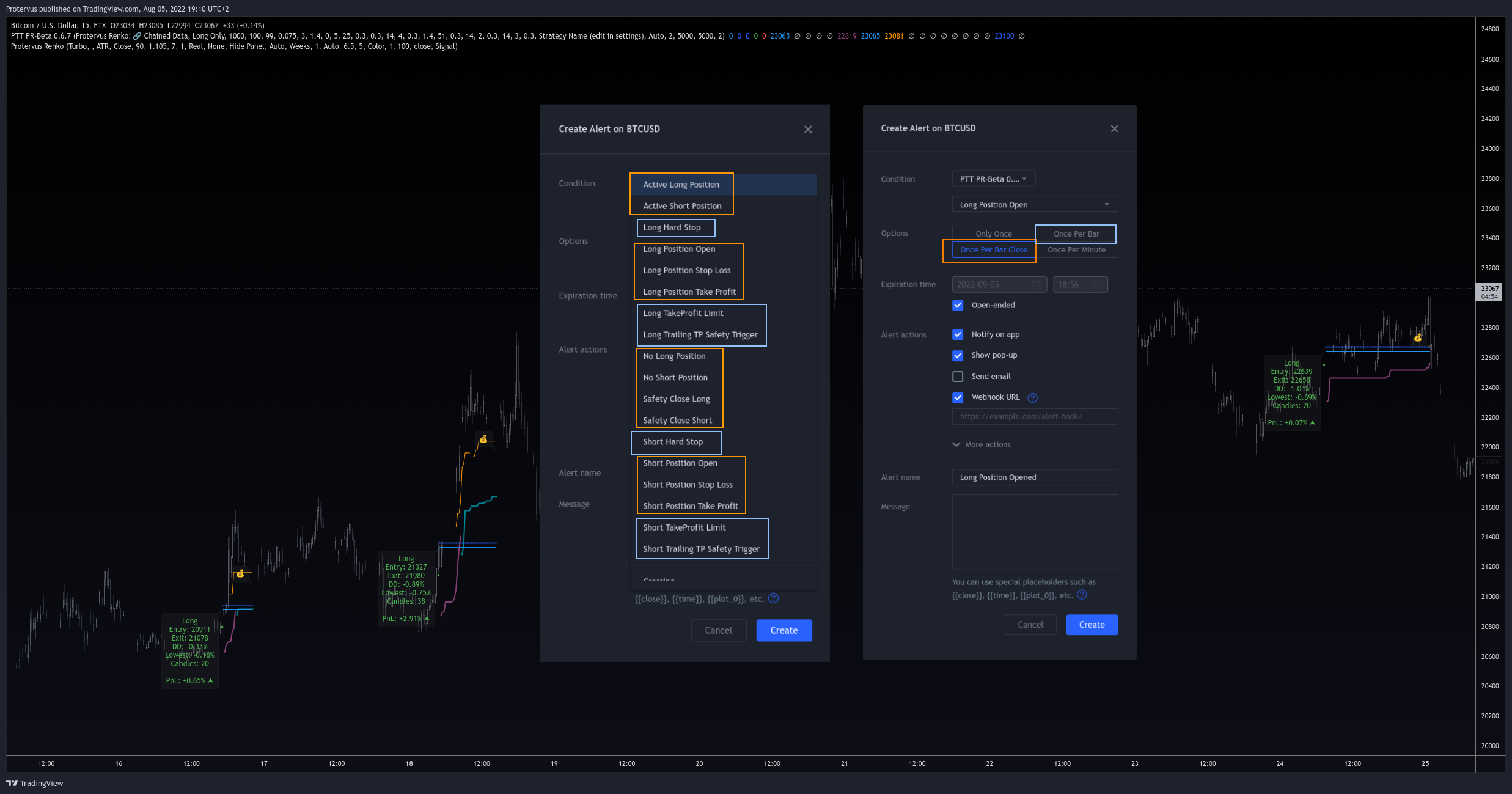This screenshot has height=794, width=1512.
Task: Pick Short Hard Stop entry
Action: coord(724,442)
